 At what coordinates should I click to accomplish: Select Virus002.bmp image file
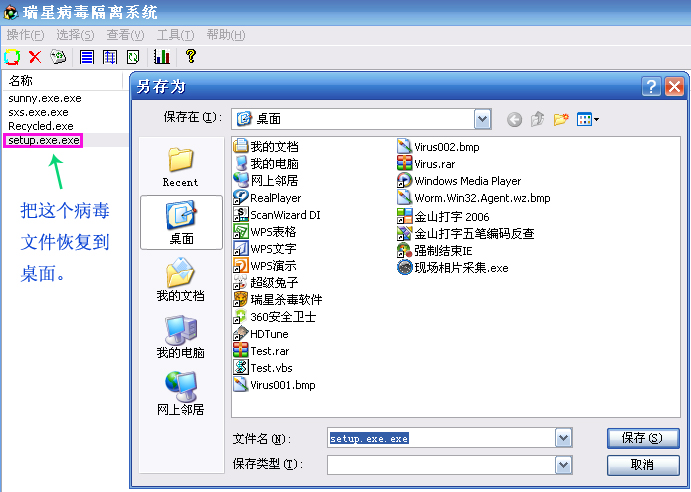point(438,147)
